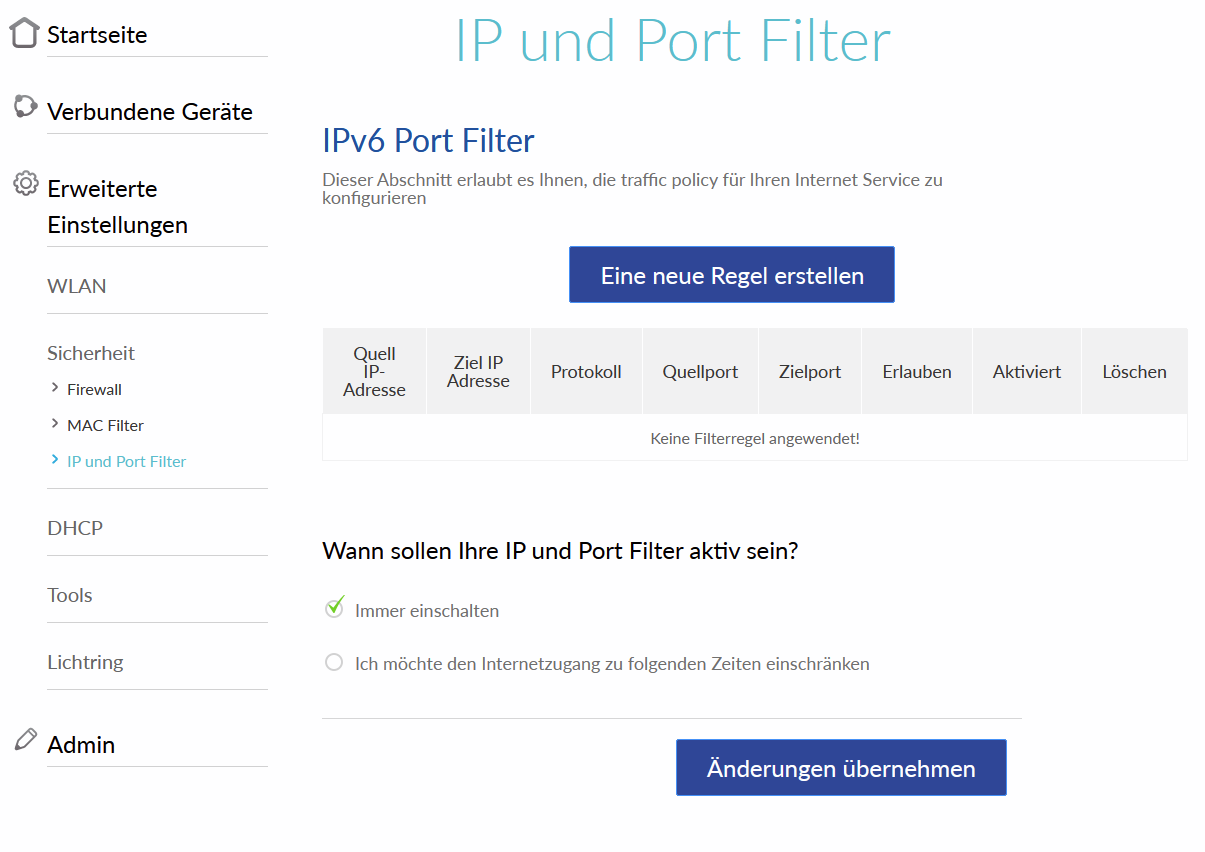The height and width of the screenshot is (852, 1205).
Task: Go to the Startseite link
Action: coord(97,35)
